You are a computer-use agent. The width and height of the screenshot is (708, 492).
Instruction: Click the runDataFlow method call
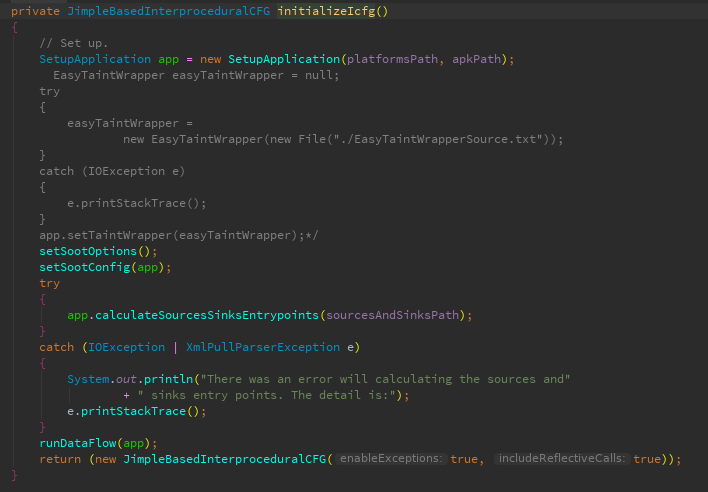pos(80,443)
